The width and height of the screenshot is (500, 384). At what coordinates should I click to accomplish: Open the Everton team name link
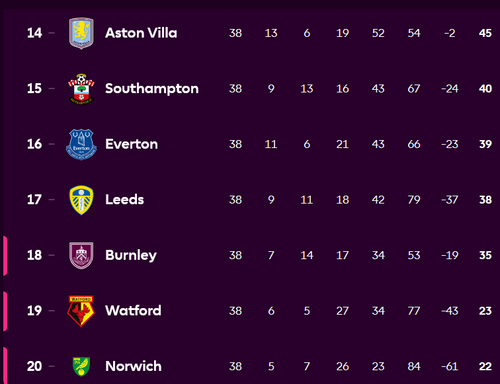131,144
